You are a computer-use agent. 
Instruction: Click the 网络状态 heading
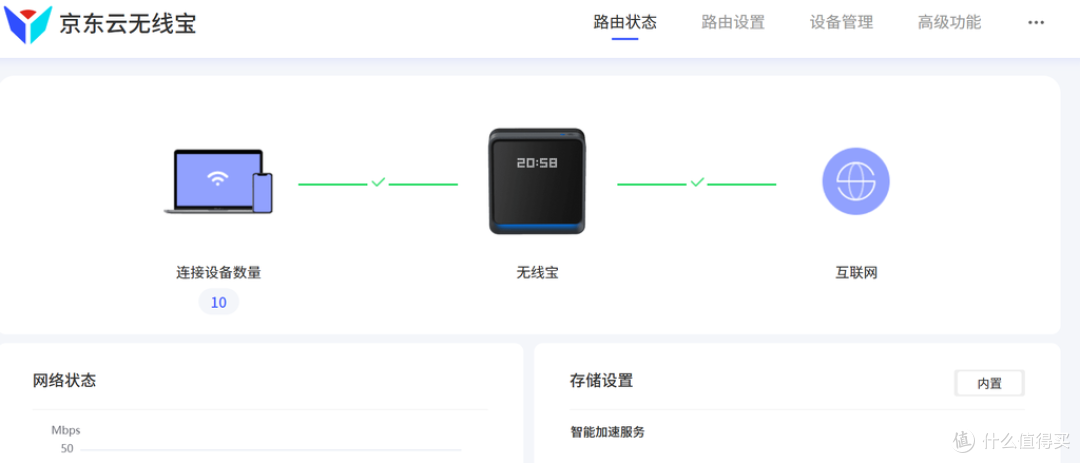[x=65, y=380]
